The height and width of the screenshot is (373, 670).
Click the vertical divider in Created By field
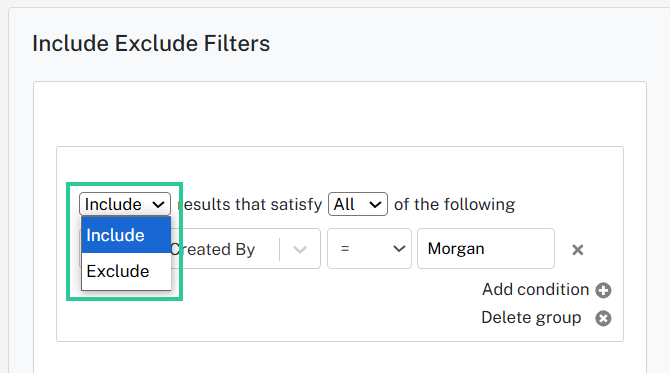pos(279,250)
